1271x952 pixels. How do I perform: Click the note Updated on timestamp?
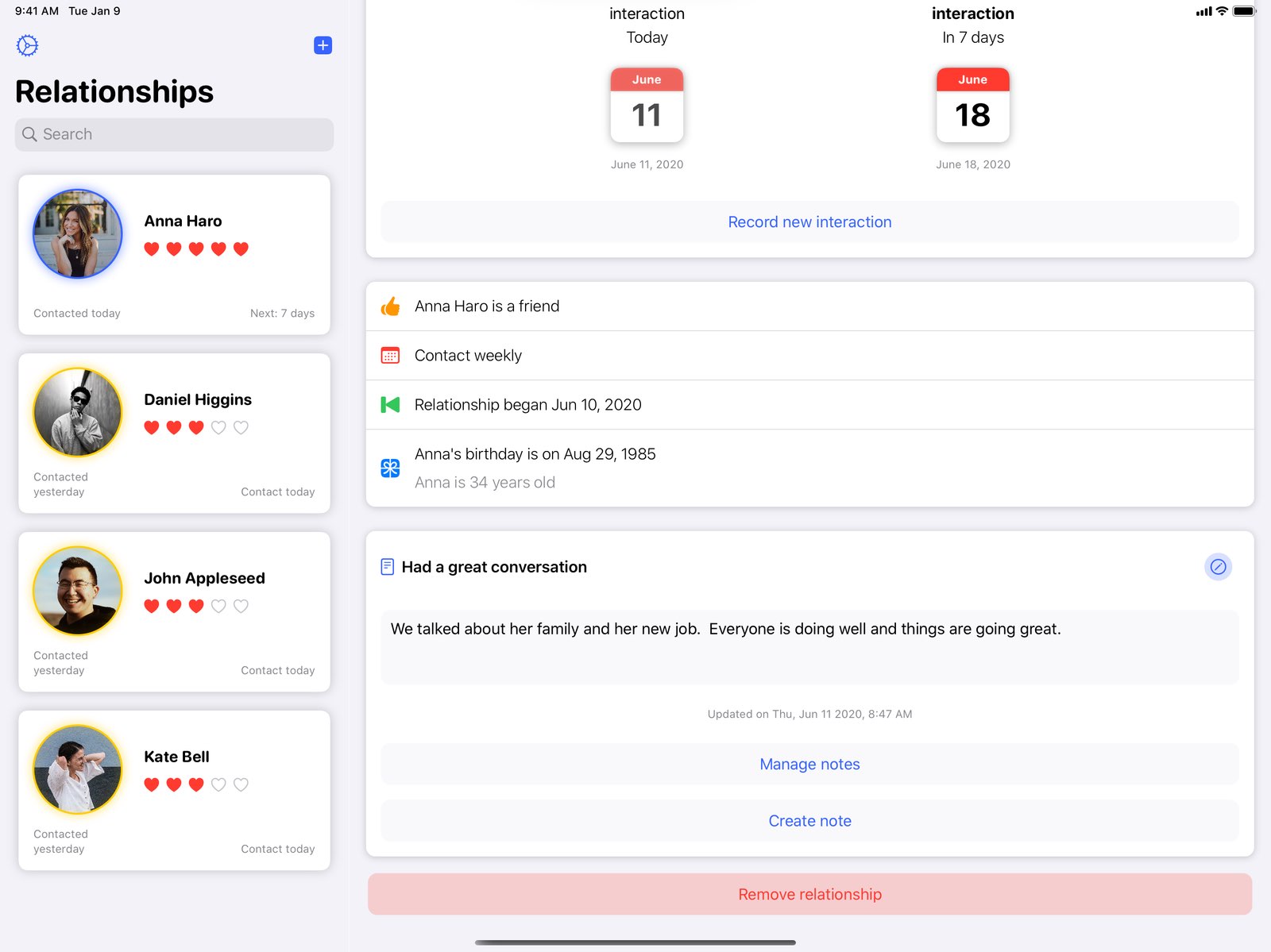pos(809,714)
